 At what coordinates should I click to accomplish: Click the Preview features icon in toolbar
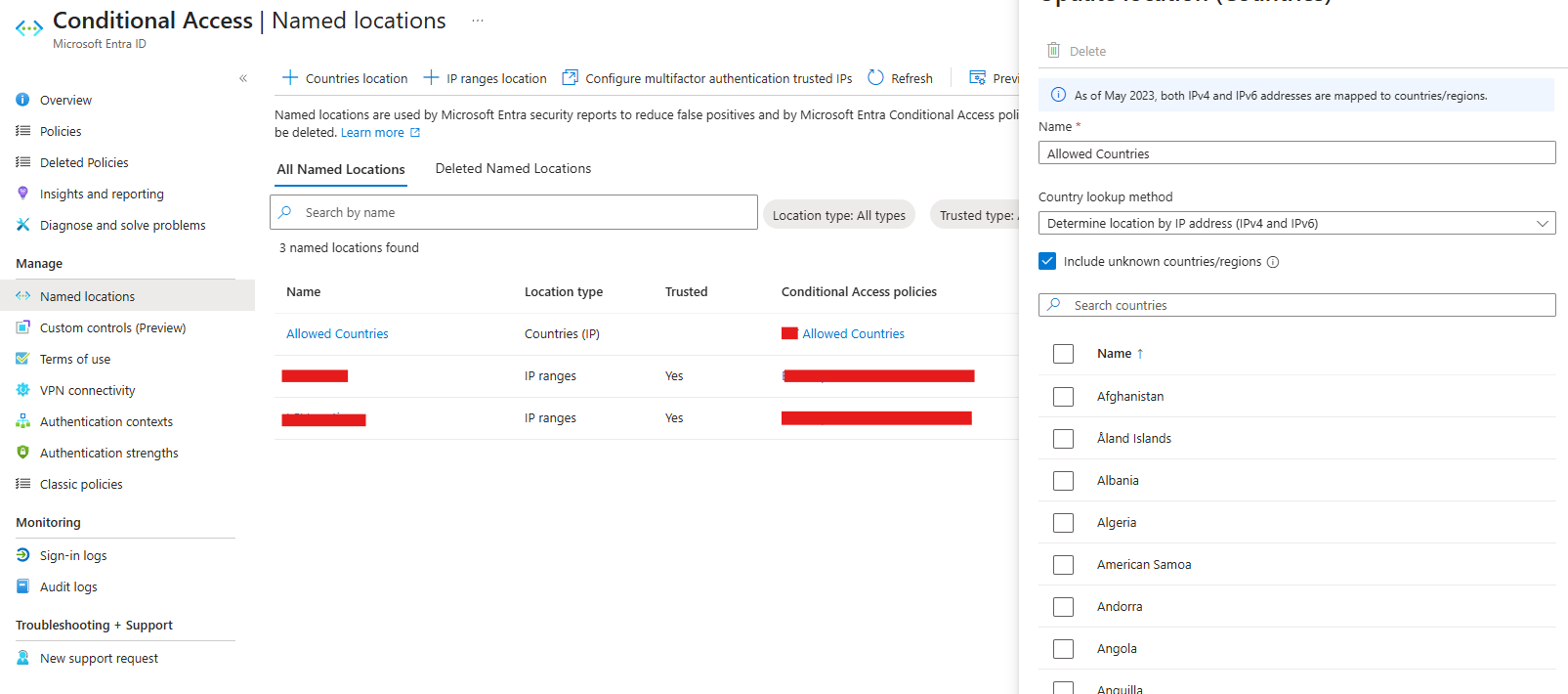point(977,77)
